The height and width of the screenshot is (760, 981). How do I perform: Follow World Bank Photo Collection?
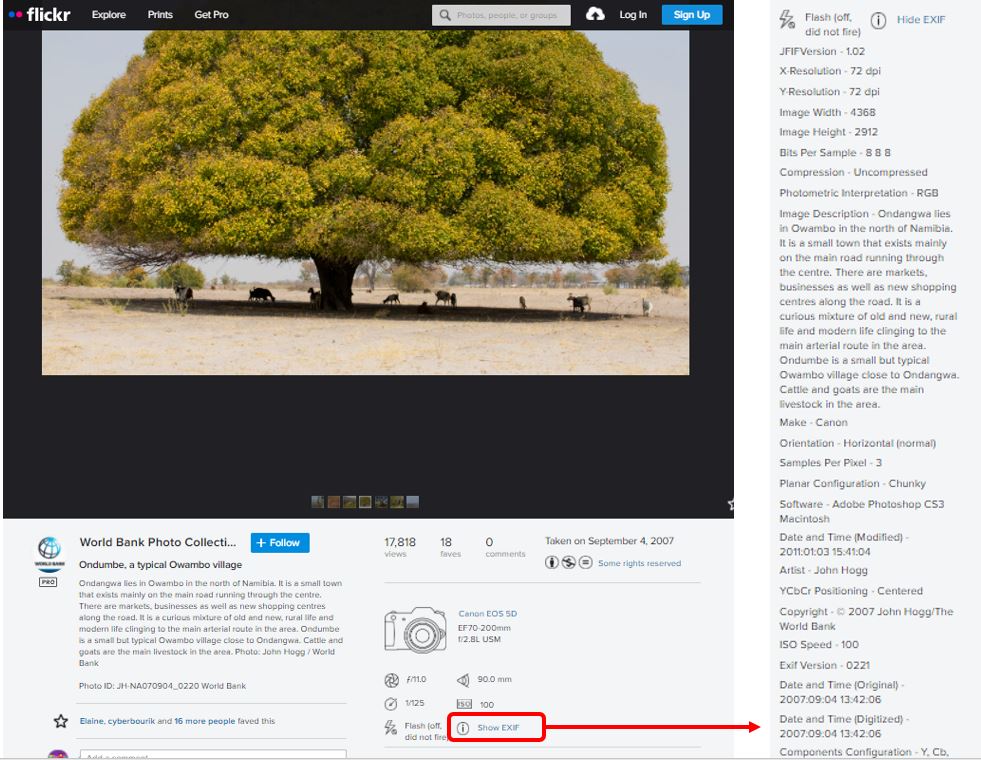click(280, 543)
